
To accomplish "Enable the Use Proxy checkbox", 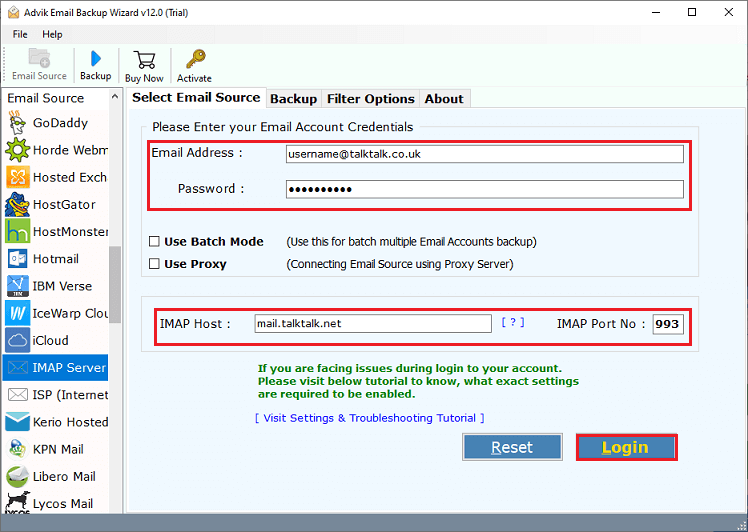I will [154, 264].
